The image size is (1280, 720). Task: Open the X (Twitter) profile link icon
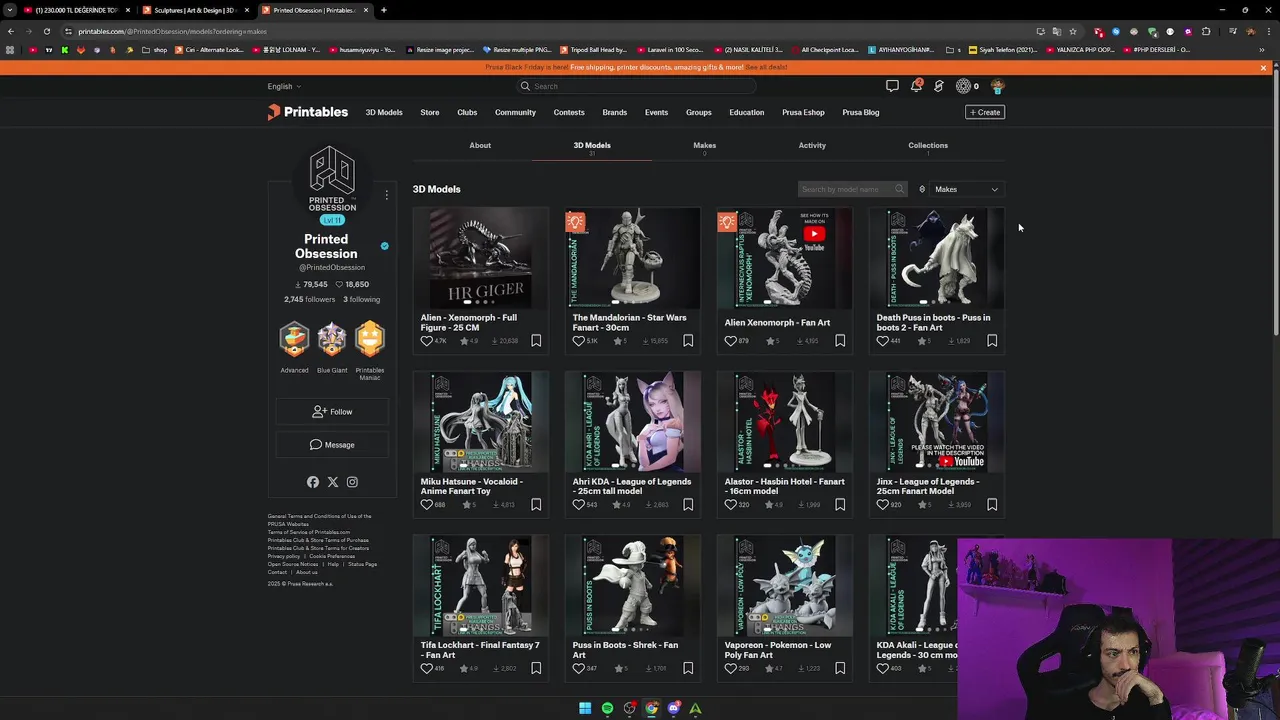333,482
